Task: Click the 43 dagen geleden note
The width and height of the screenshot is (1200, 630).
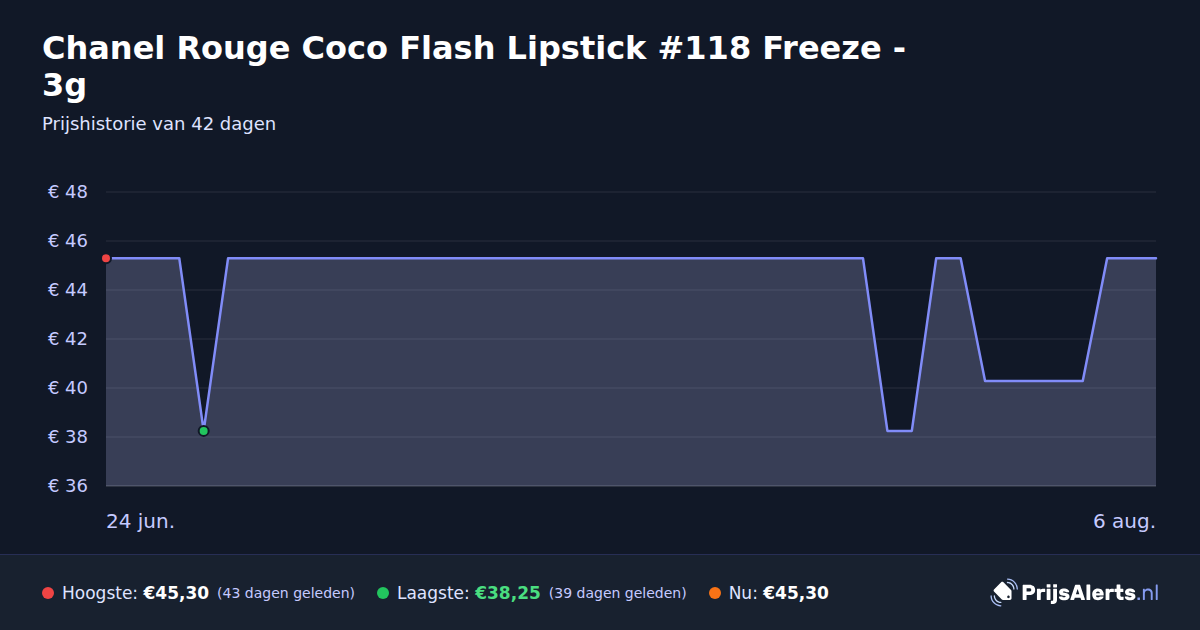Action: [286, 593]
